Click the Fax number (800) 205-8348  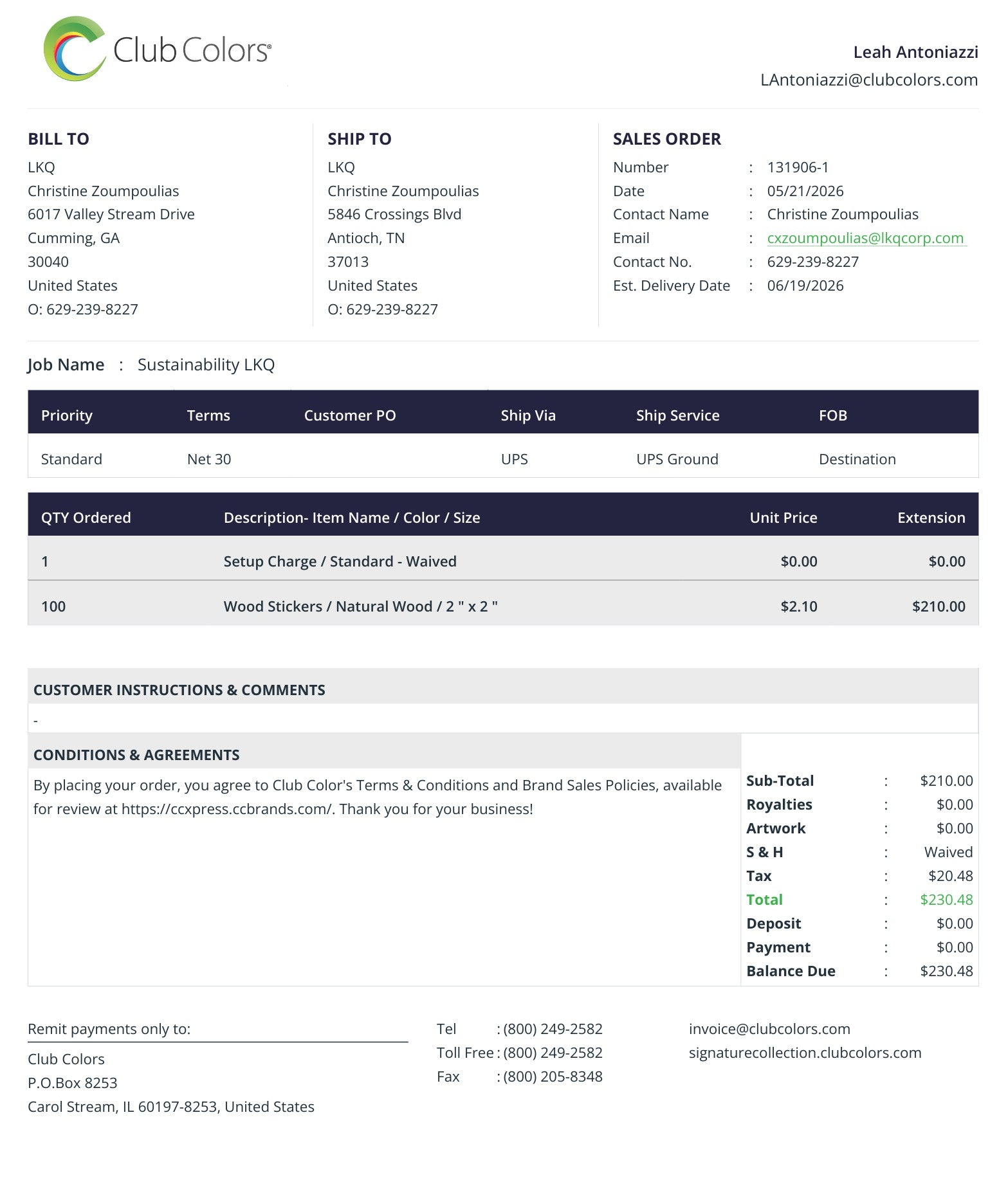tap(553, 1076)
